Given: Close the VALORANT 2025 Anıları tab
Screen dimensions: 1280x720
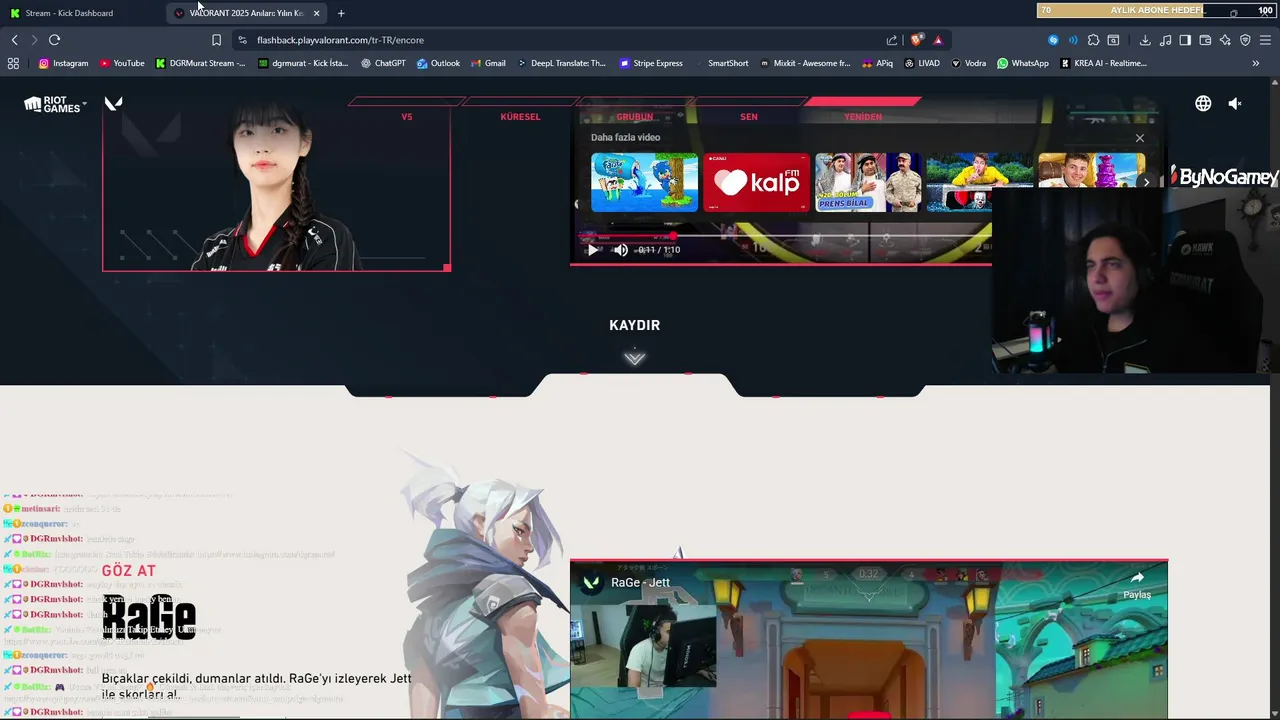Looking at the screenshot, I should (x=316, y=13).
